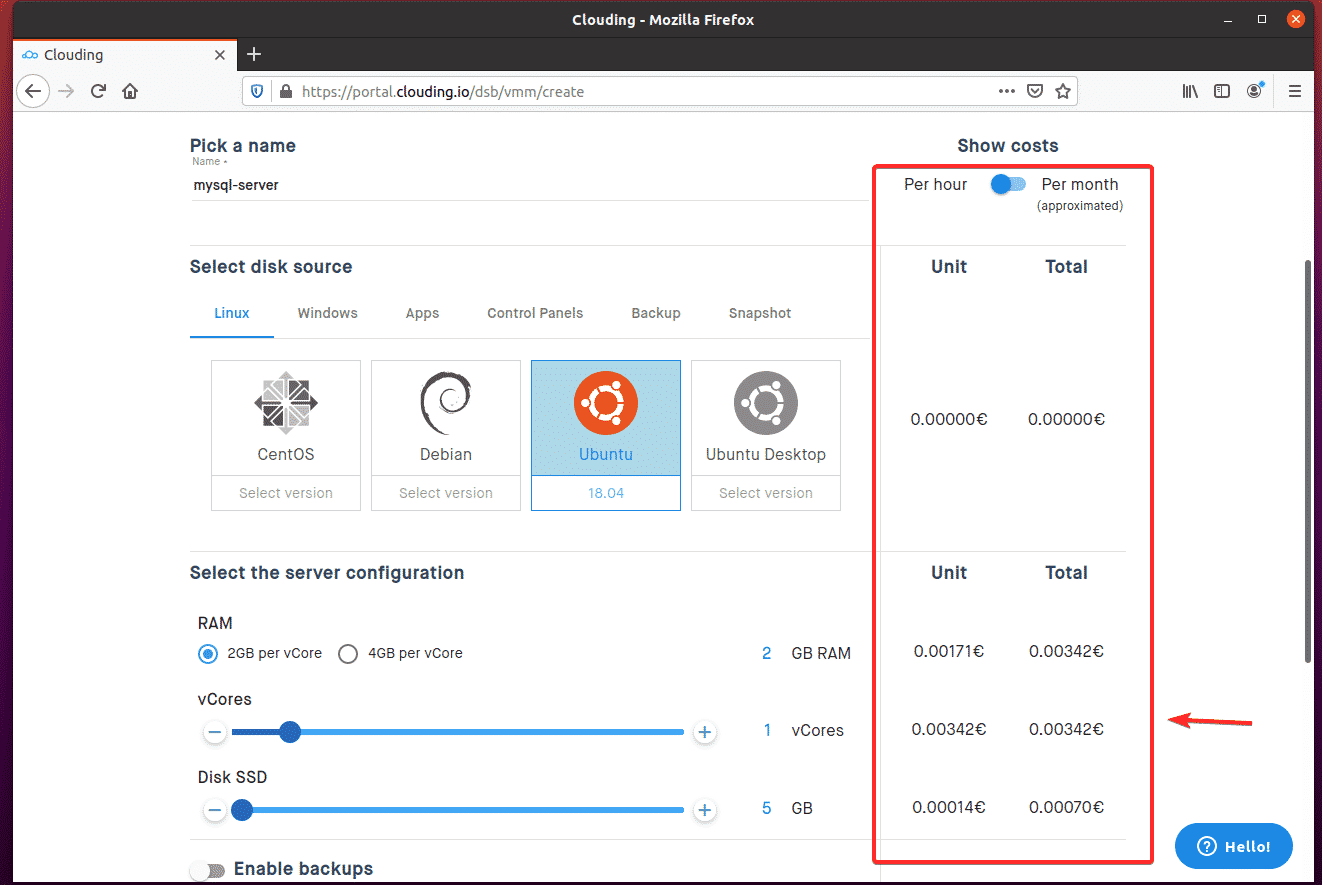Expand the CentOS Select version dropdown

286,493
